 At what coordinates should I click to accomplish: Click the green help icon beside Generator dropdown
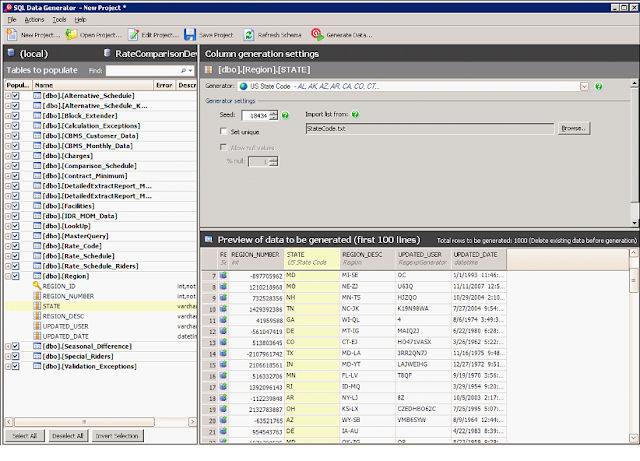[598, 86]
